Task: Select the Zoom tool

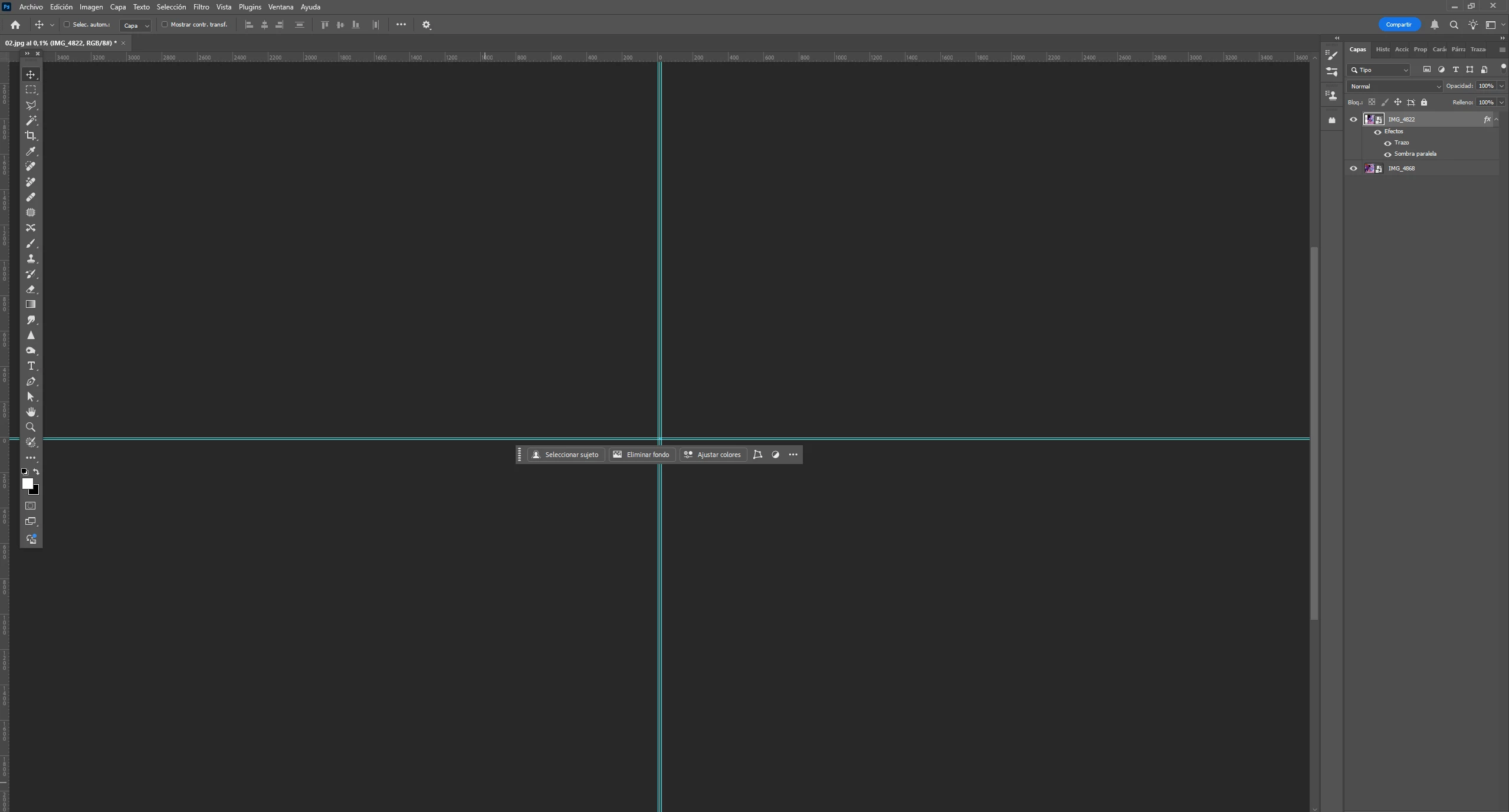Action: pyautogui.click(x=31, y=428)
